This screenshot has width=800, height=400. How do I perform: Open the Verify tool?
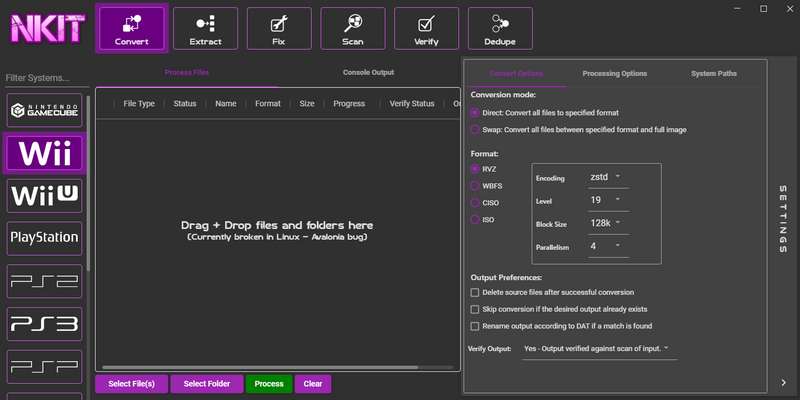pyautogui.click(x=427, y=28)
